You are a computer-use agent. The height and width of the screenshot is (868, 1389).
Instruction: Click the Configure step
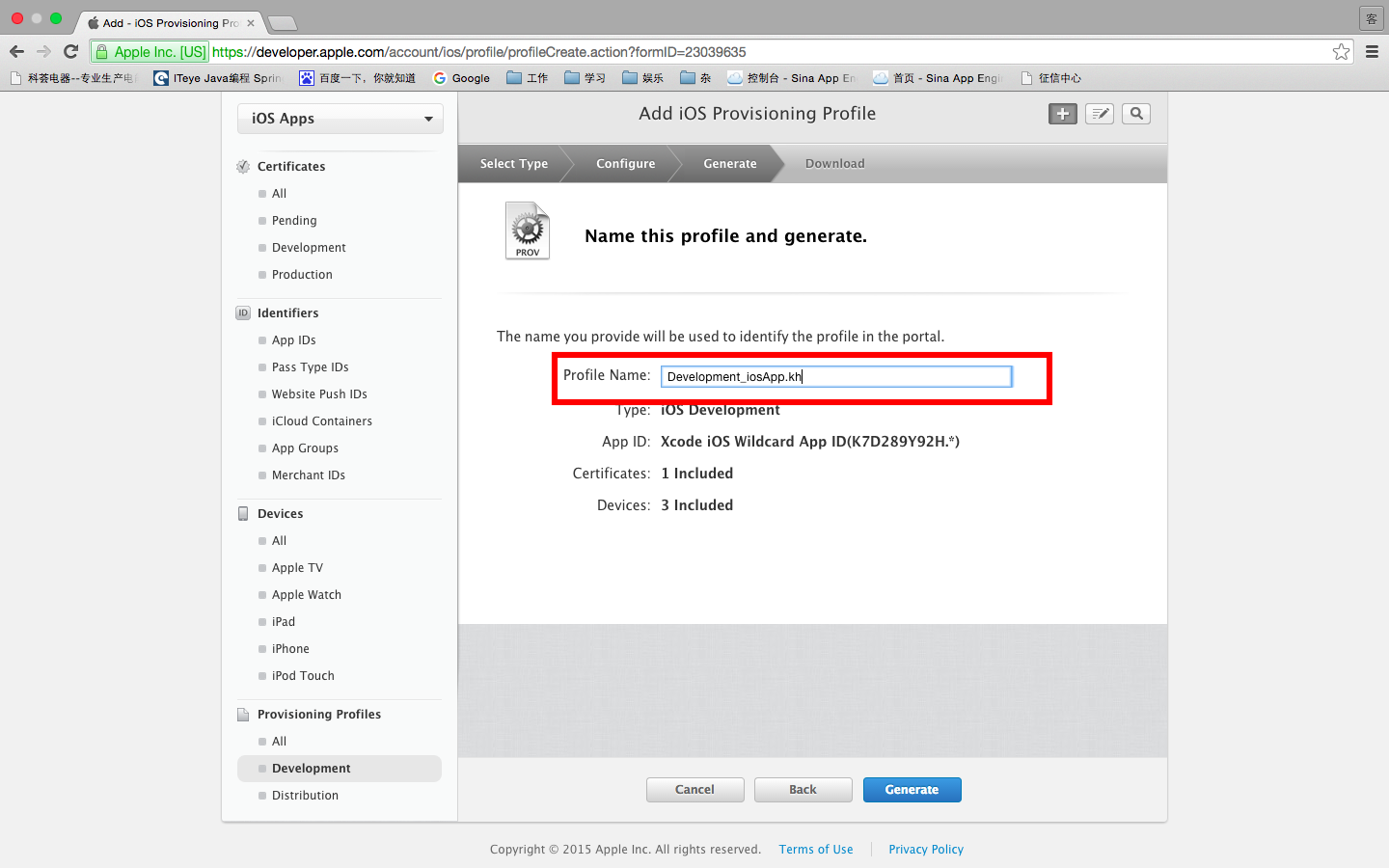point(625,164)
